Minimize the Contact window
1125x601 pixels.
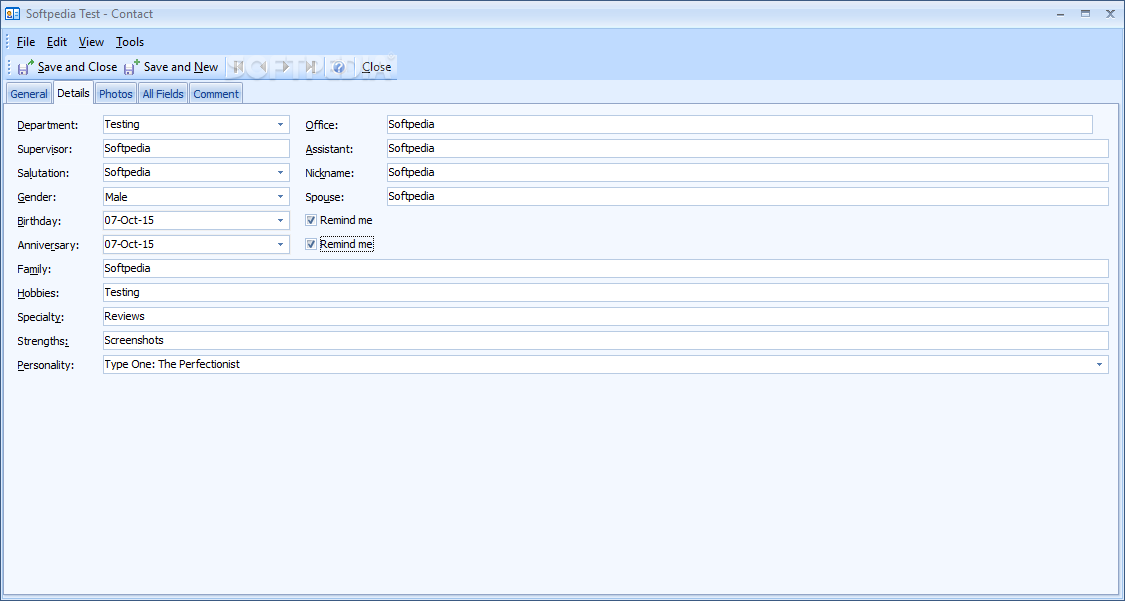click(x=1060, y=14)
